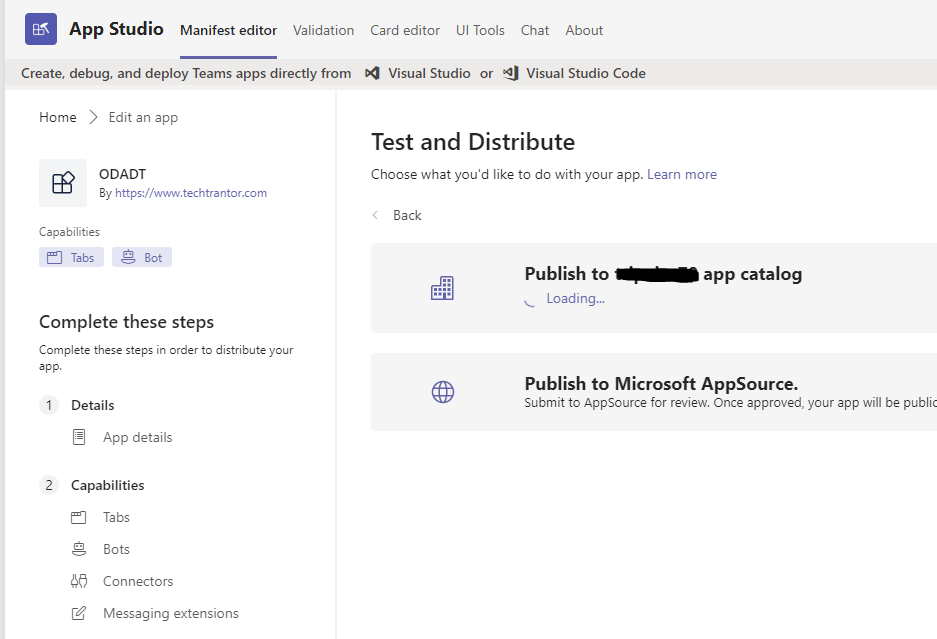This screenshot has height=639, width=937.
Task: Click the Connectors icon in steps
Action: (79, 581)
